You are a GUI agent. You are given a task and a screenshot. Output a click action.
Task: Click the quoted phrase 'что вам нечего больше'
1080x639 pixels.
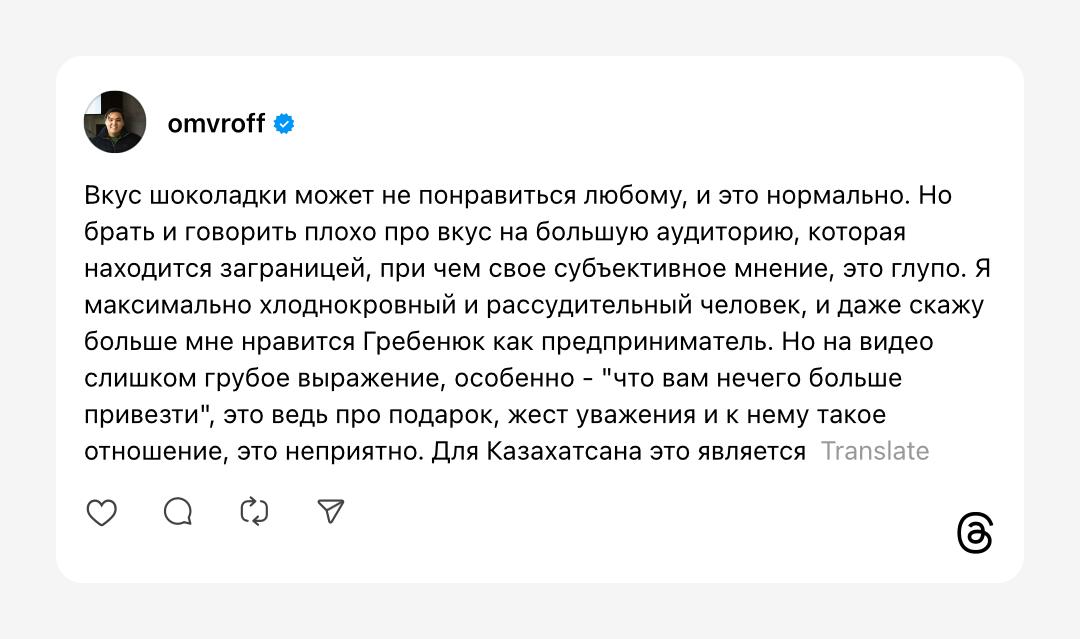click(x=752, y=378)
